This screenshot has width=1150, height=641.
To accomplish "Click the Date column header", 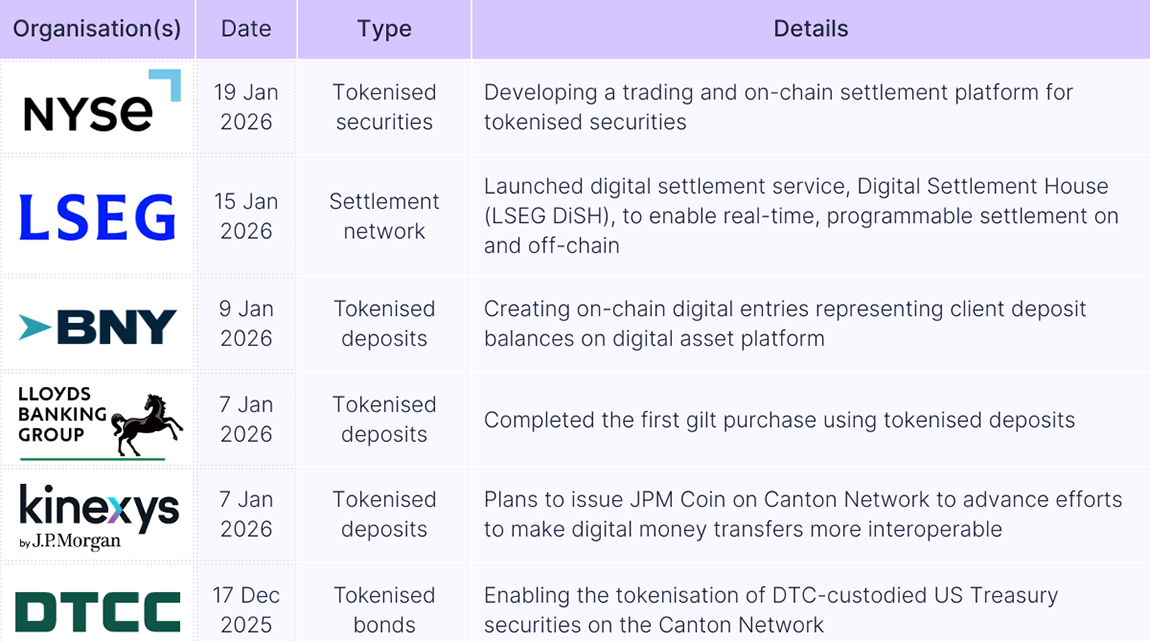I will click(246, 29).
